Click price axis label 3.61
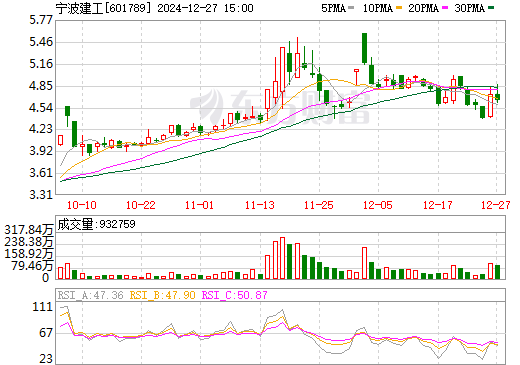 41,173
